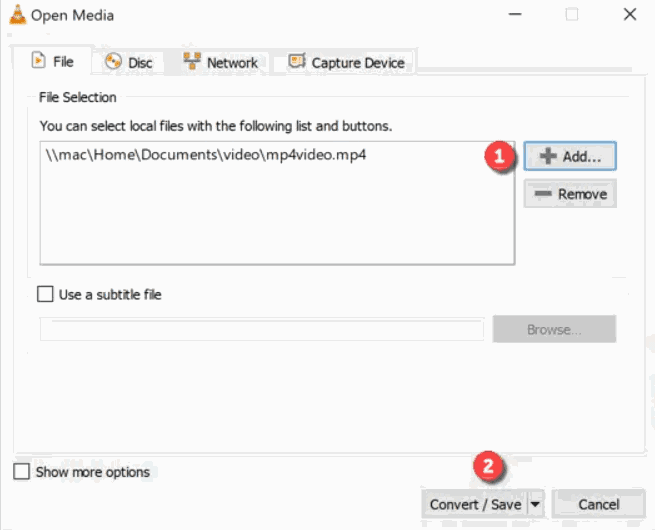The image size is (655, 530).
Task: Click the plus icon on Add button
Action: 548,156
